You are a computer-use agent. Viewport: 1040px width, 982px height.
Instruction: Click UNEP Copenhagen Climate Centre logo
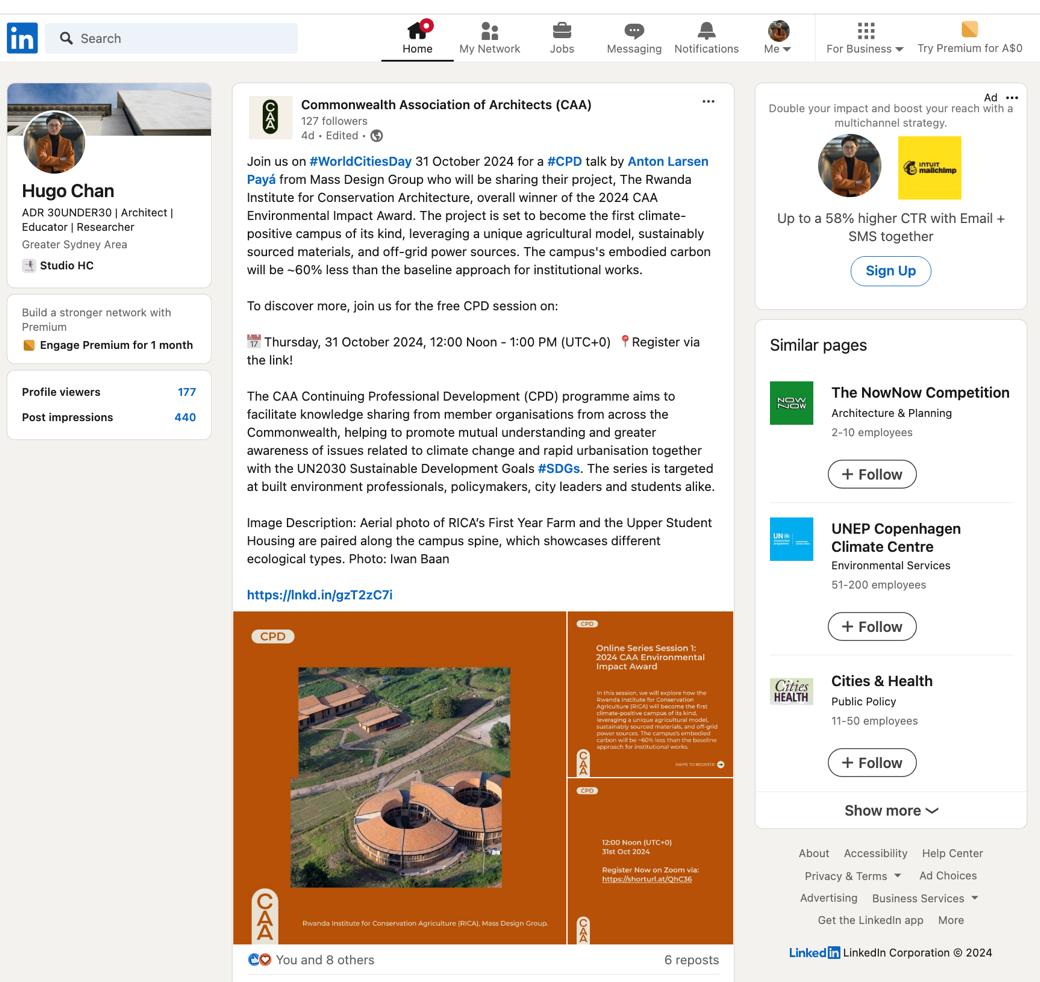pyautogui.click(x=791, y=538)
